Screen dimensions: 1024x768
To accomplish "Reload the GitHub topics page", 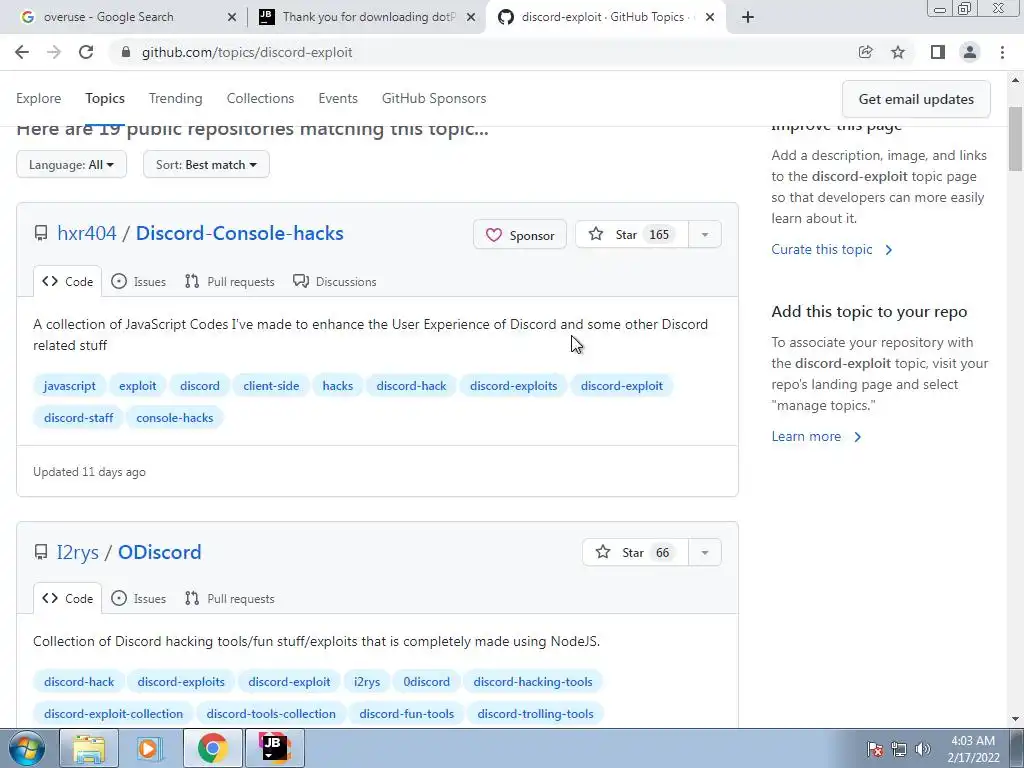I will pyautogui.click(x=86, y=52).
